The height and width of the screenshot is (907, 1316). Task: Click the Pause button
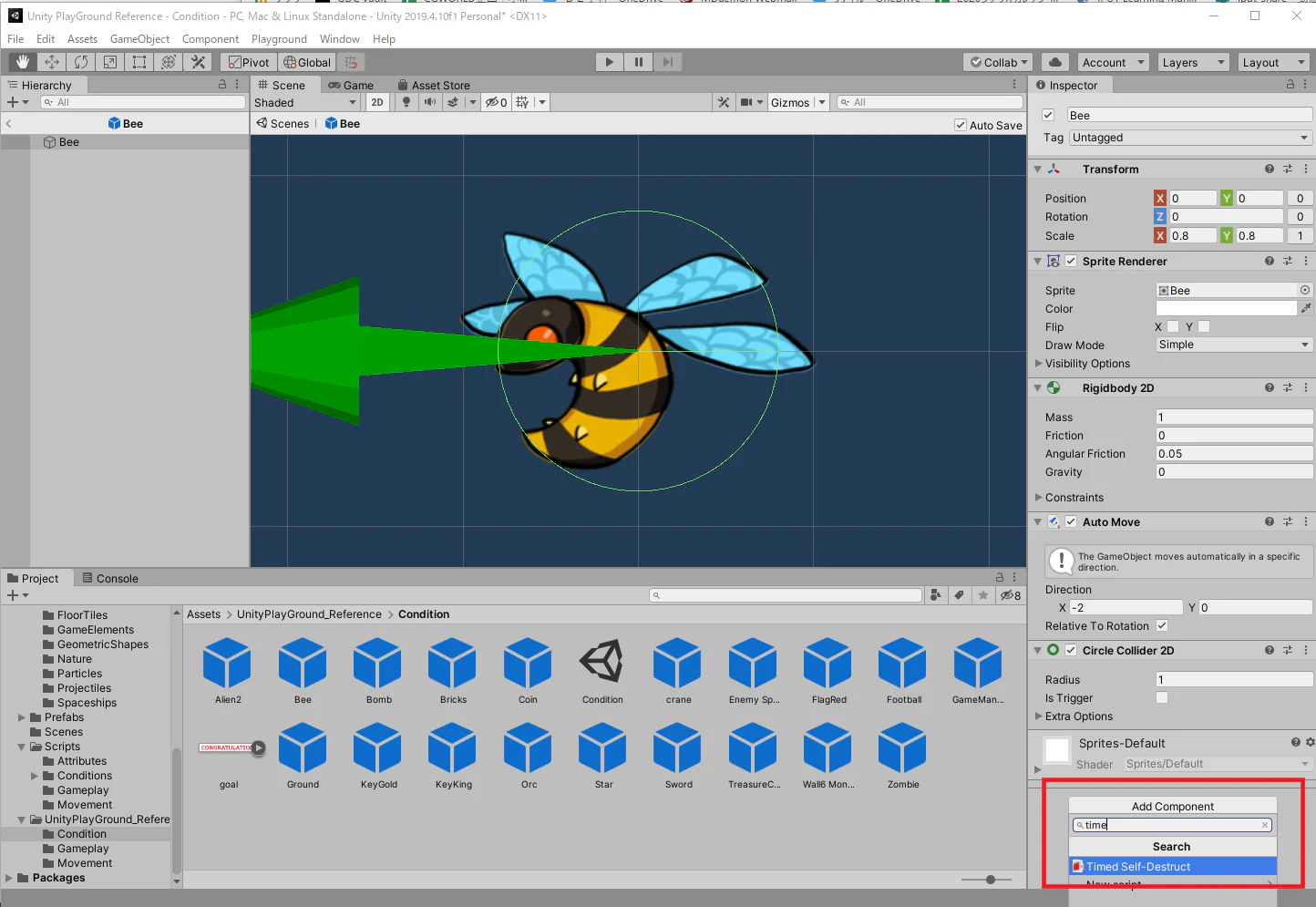coord(639,62)
